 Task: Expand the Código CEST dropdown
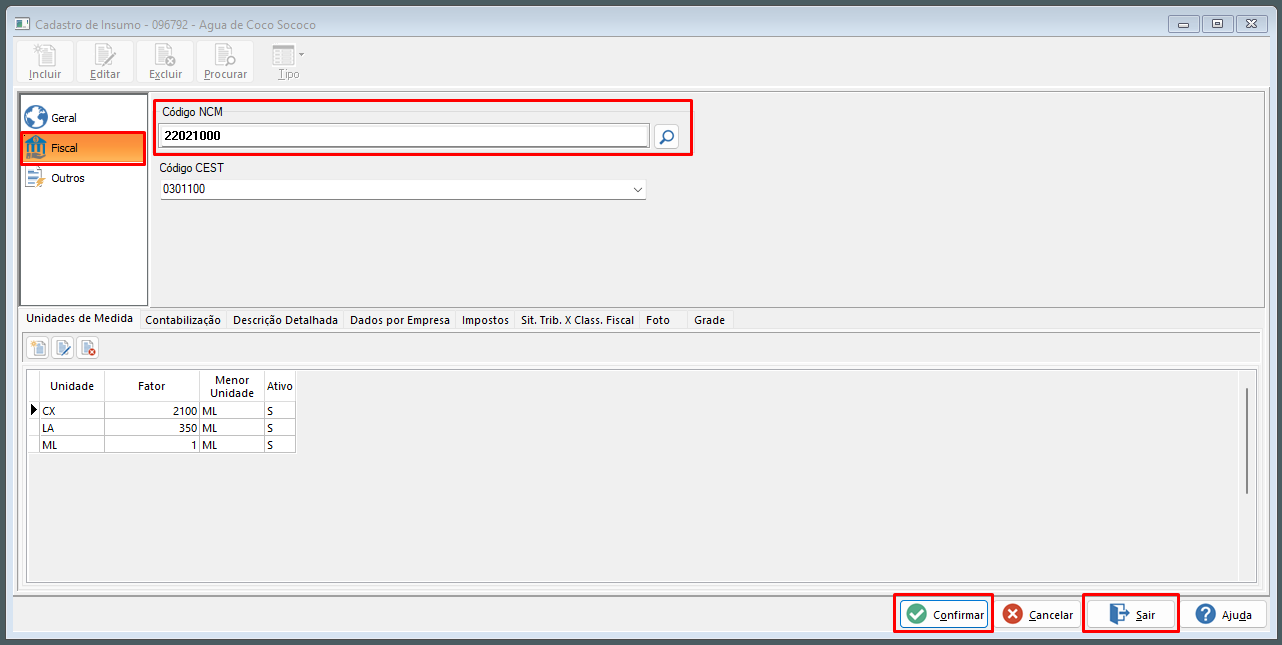point(637,189)
